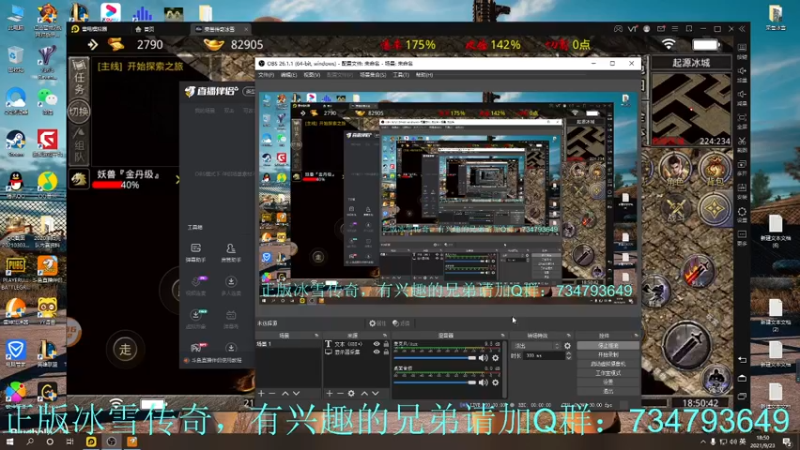Click Start Virtual Camera button in OBS

608,364
